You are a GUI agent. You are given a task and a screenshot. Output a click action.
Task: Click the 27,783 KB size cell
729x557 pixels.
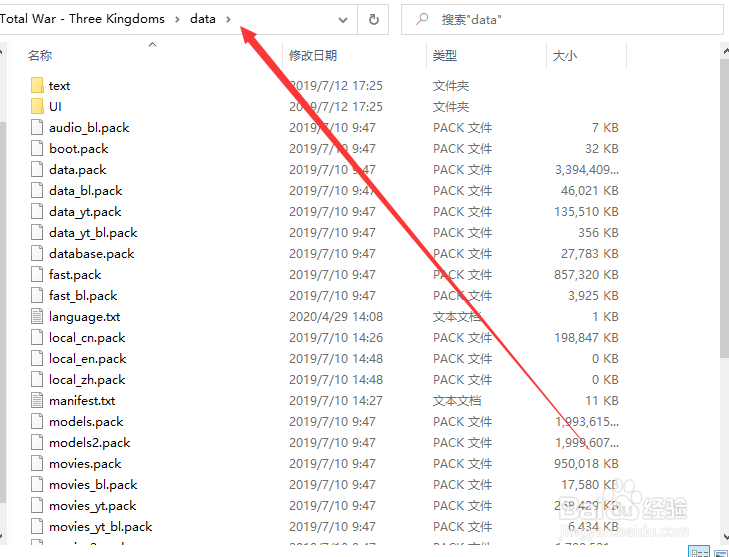click(590, 253)
